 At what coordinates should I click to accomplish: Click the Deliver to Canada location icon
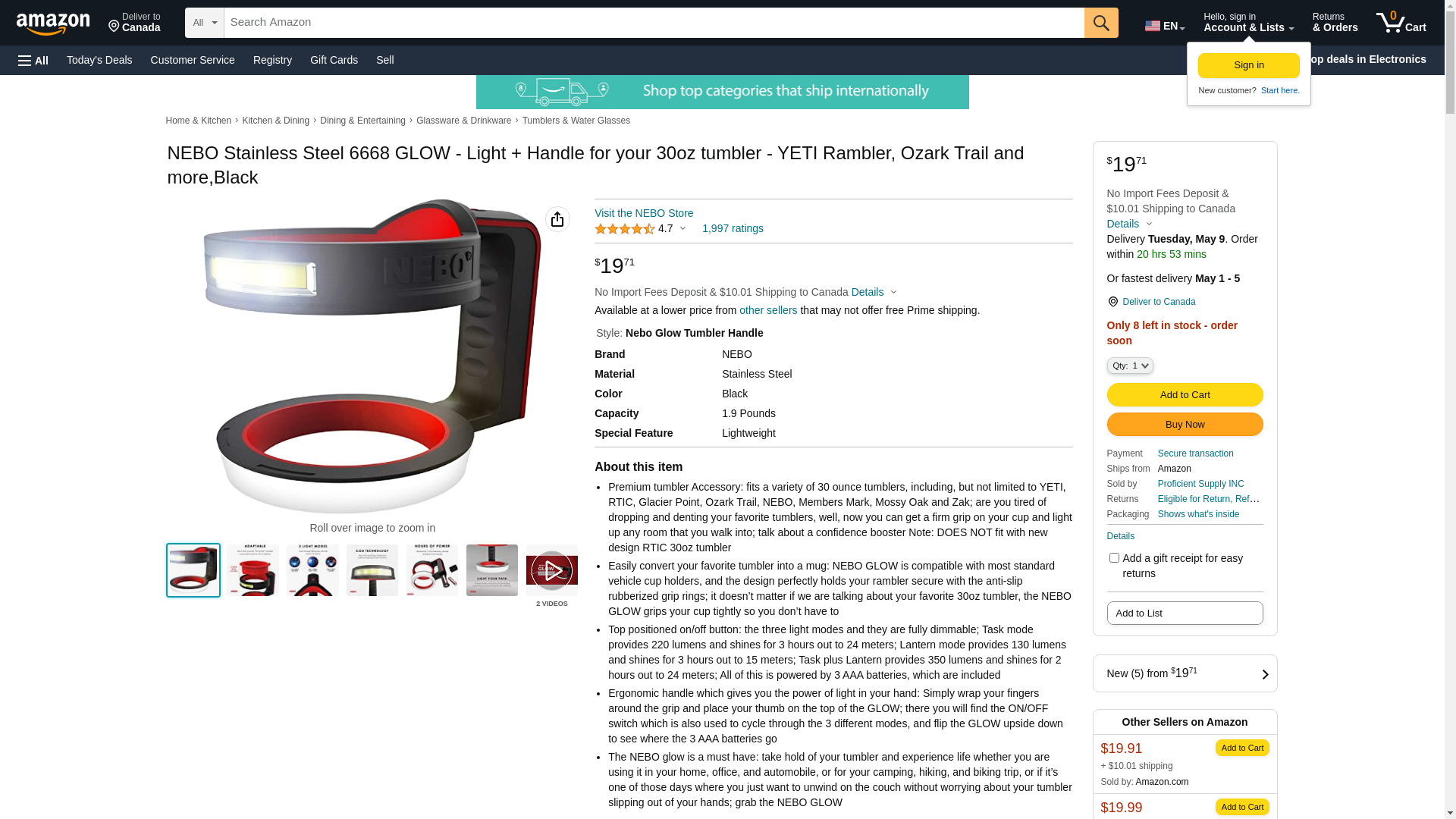1112,302
